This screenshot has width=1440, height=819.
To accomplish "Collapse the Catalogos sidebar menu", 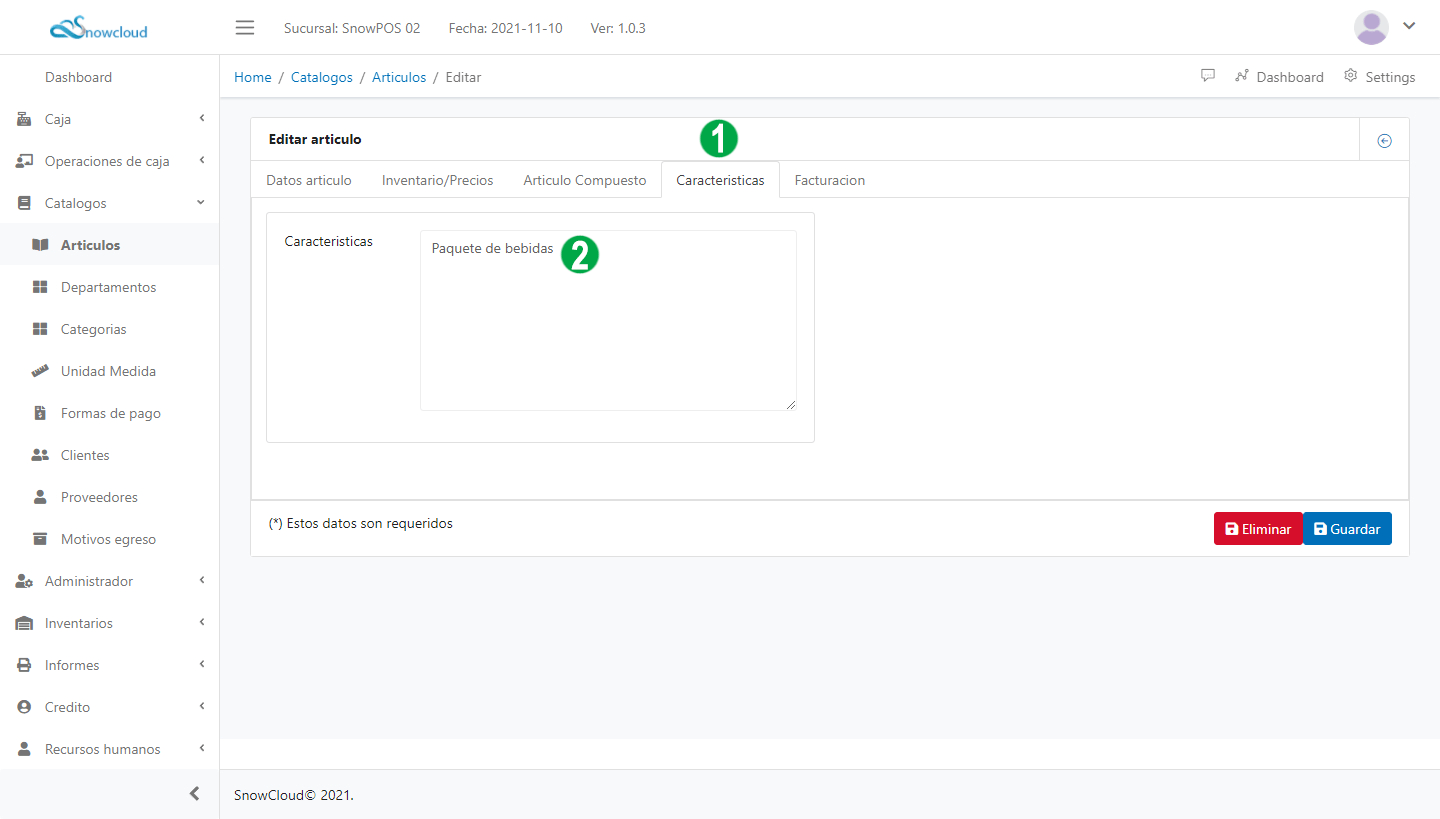I will [110, 203].
